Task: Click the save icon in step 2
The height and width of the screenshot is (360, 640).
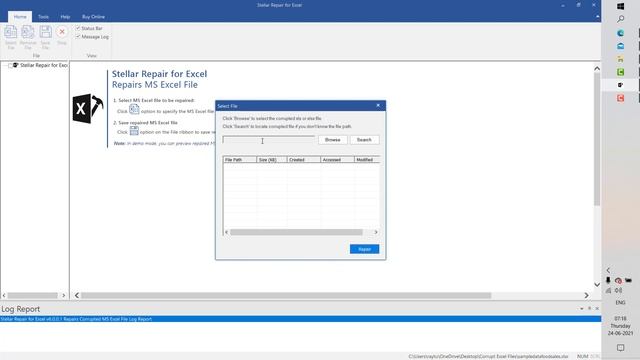Action: pyautogui.click(x=134, y=131)
